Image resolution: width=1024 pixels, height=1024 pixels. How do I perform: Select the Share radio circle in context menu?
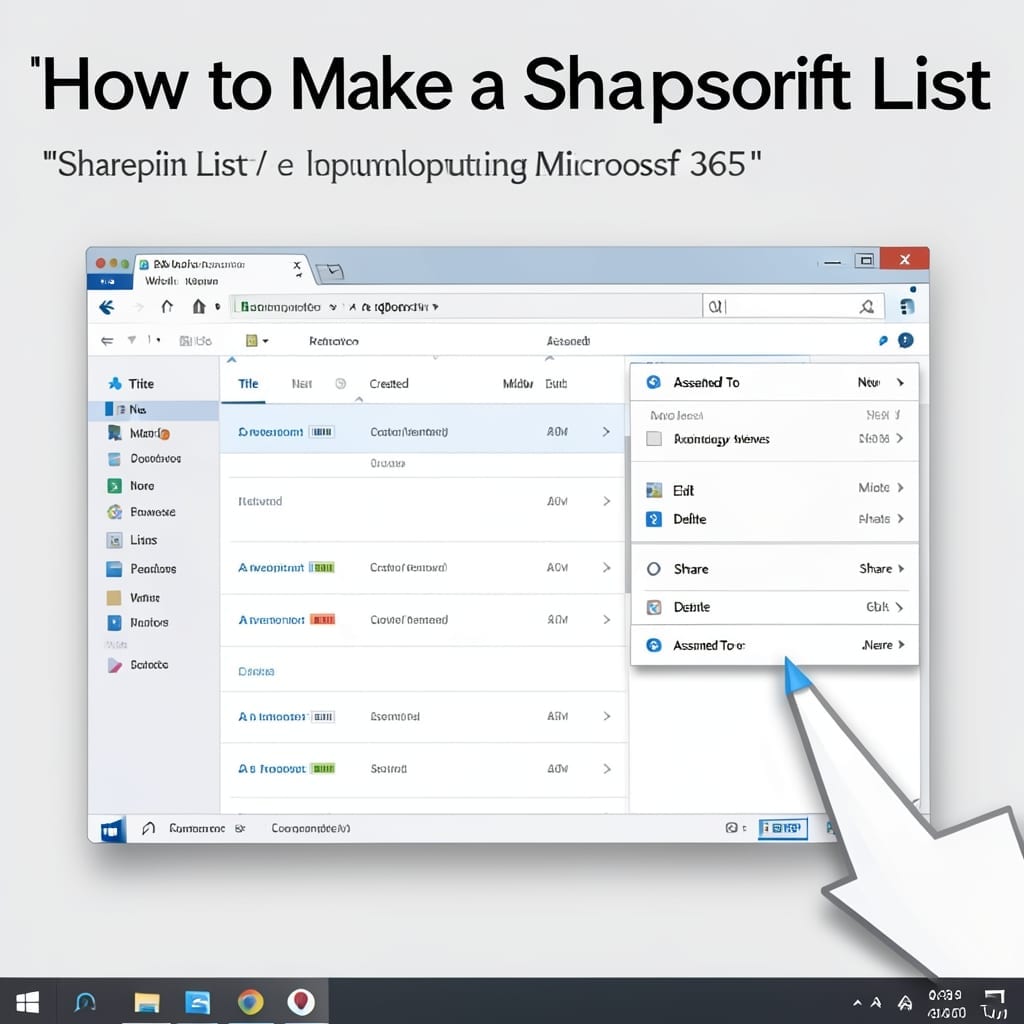pos(654,569)
